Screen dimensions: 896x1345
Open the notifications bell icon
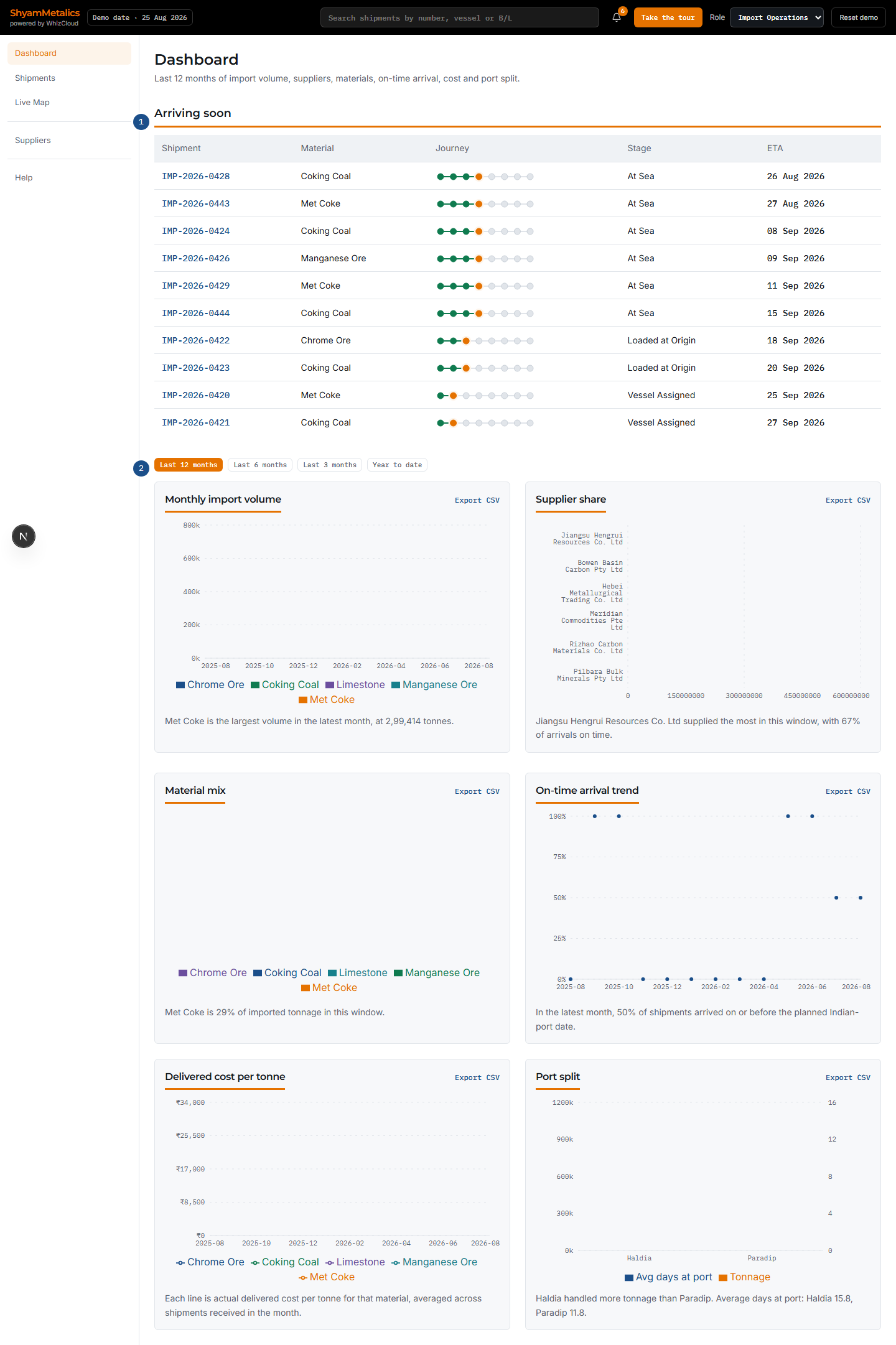(617, 17)
